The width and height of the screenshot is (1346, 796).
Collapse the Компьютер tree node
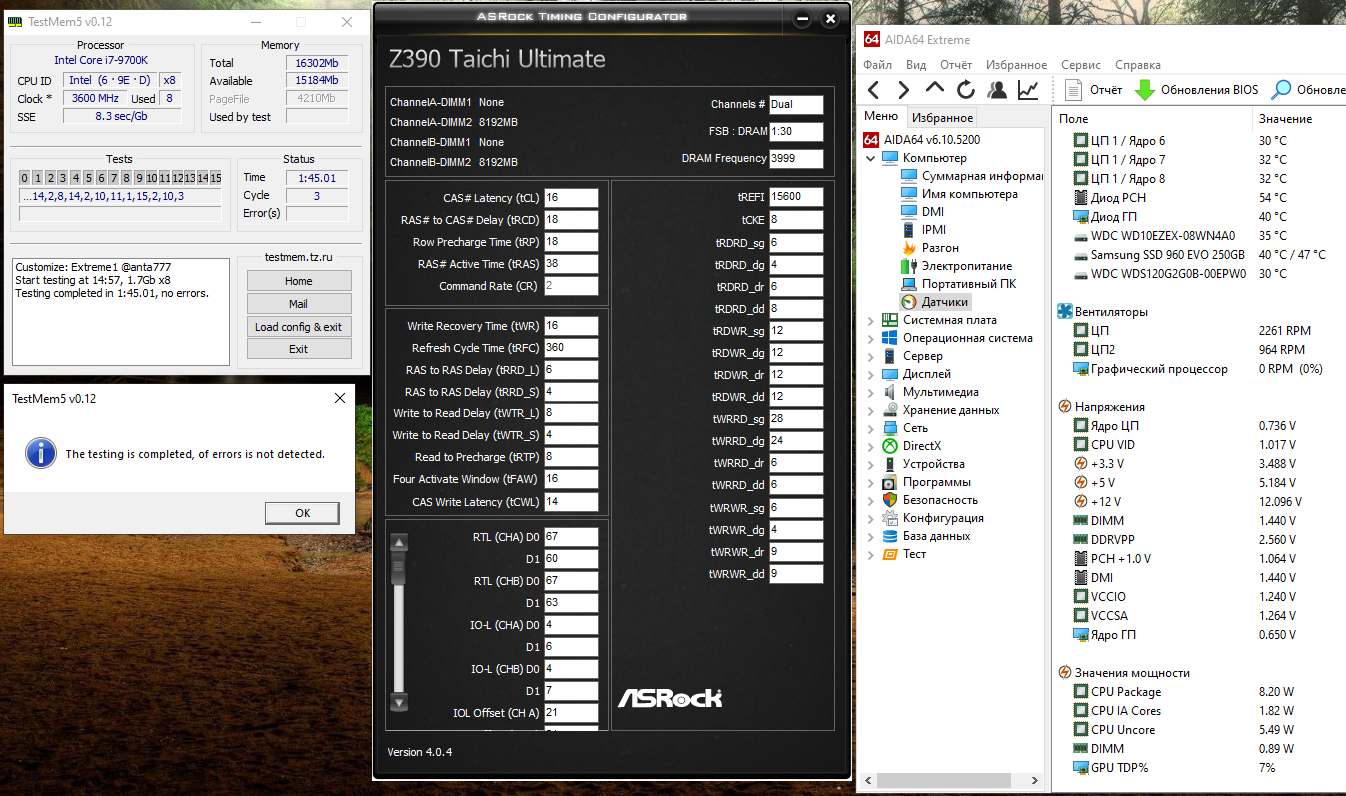pyautogui.click(x=871, y=158)
